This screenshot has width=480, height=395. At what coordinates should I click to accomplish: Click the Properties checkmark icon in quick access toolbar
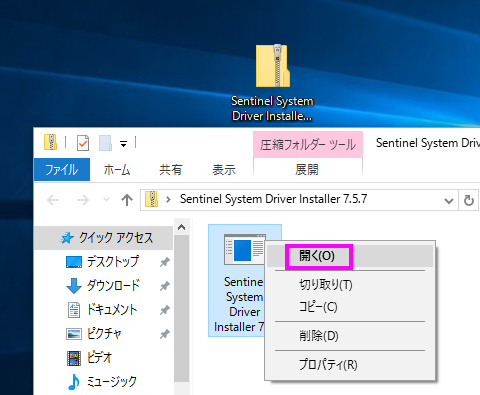(83, 143)
